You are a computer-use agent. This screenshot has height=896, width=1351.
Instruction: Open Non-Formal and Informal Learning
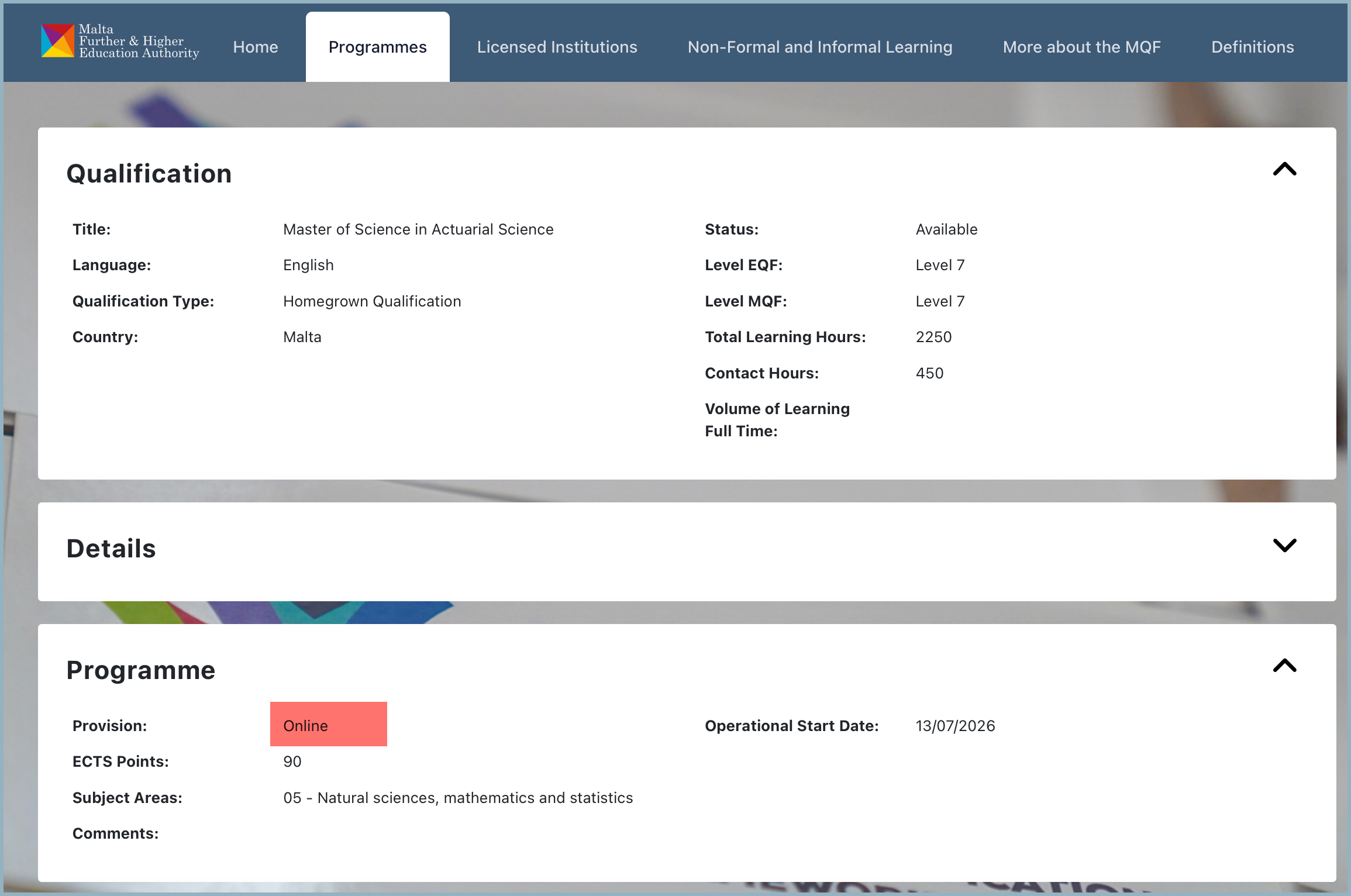pos(820,47)
